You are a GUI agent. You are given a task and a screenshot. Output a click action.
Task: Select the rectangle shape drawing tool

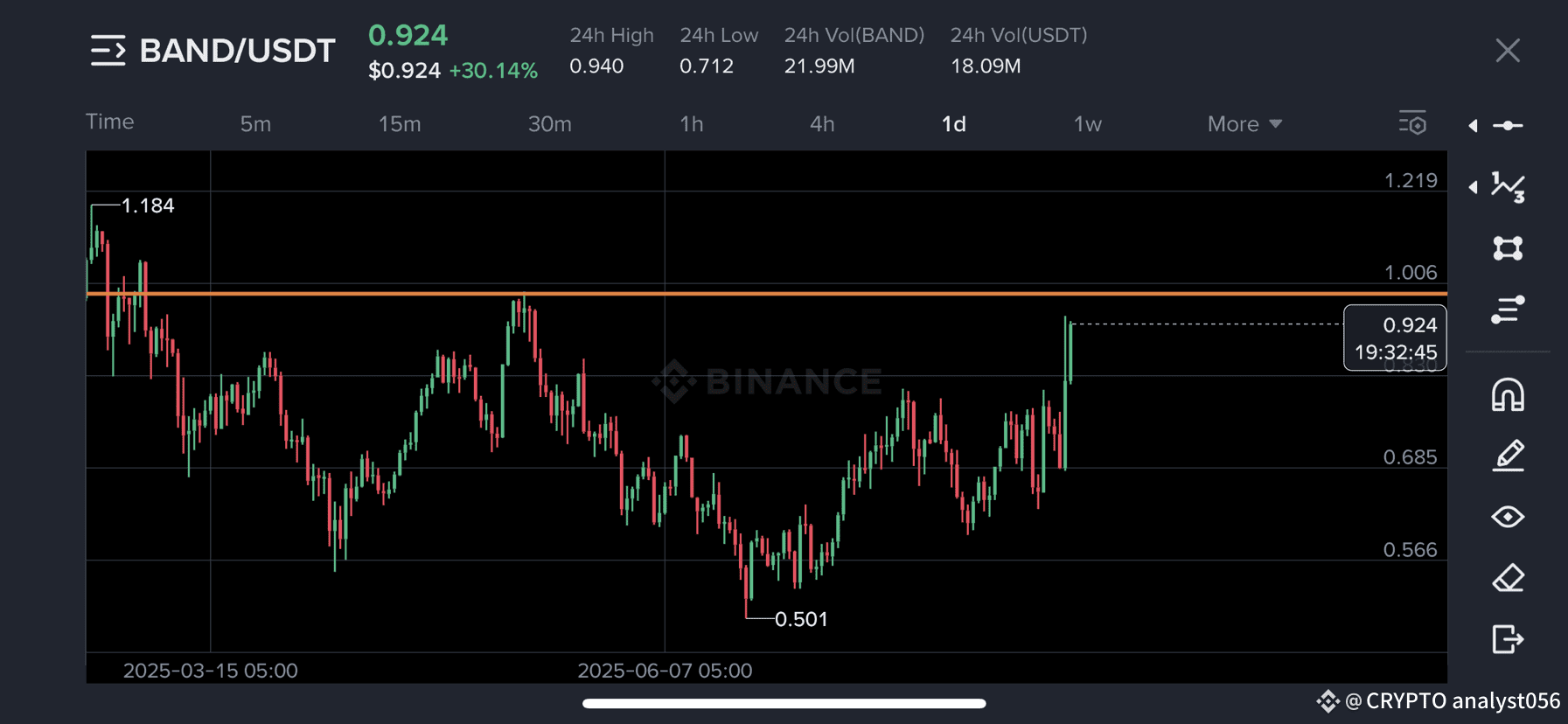(1509, 248)
